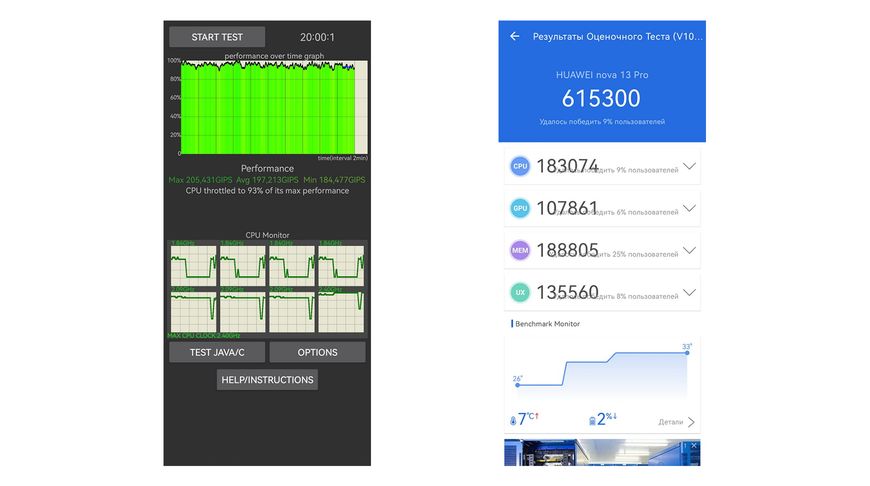Click the first CPU core monitor graph
The height and width of the screenshot is (486, 870).
(x=193, y=266)
